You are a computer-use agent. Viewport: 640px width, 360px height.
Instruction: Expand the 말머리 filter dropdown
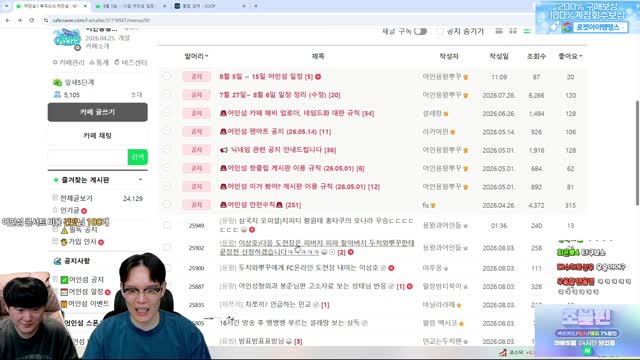click(x=196, y=56)
